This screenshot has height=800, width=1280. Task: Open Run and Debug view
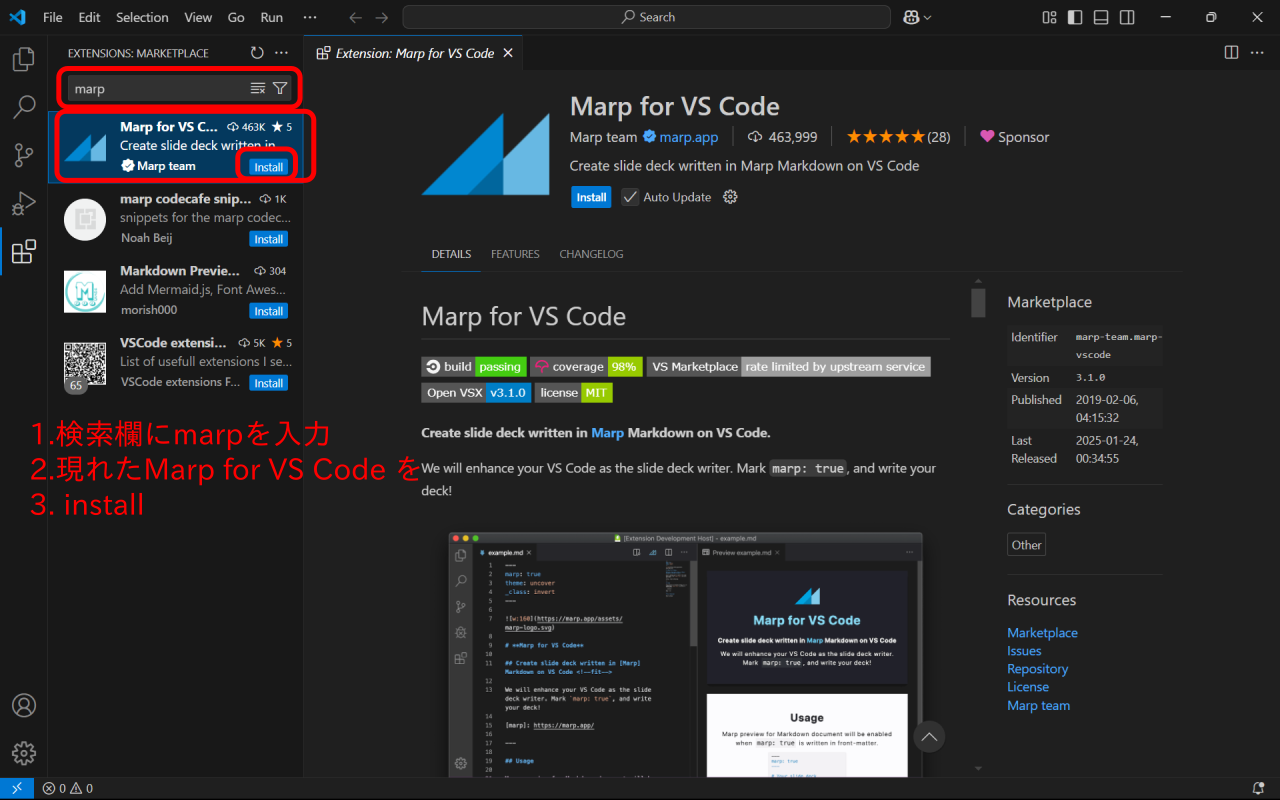point(24,203)
